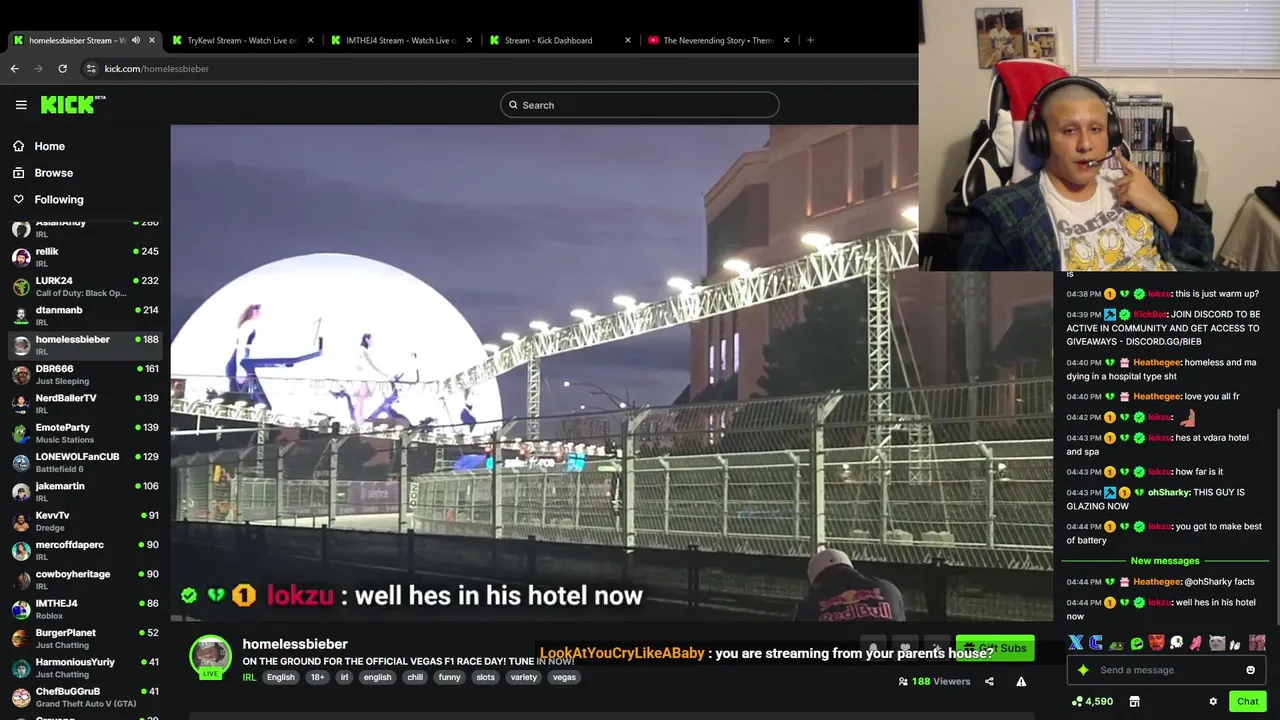The height and width of the screenshot is (720, 1280).
Task: Open site information icon in address bar
Action: coord(91,69)
